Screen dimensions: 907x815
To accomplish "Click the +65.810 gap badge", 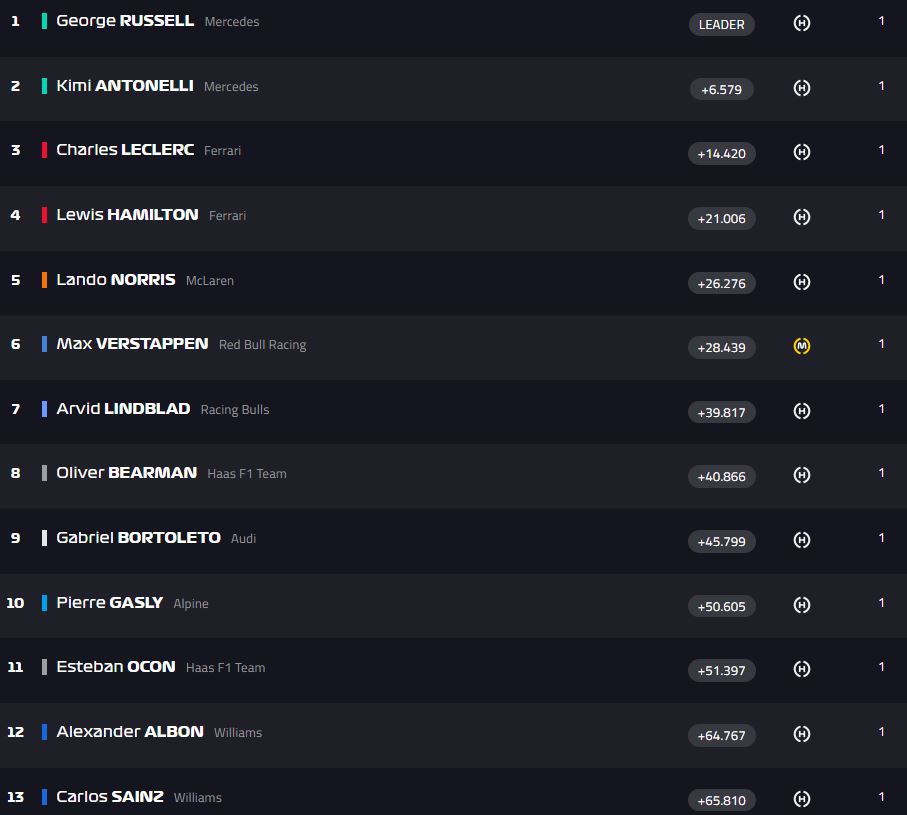I will [721, 800].
